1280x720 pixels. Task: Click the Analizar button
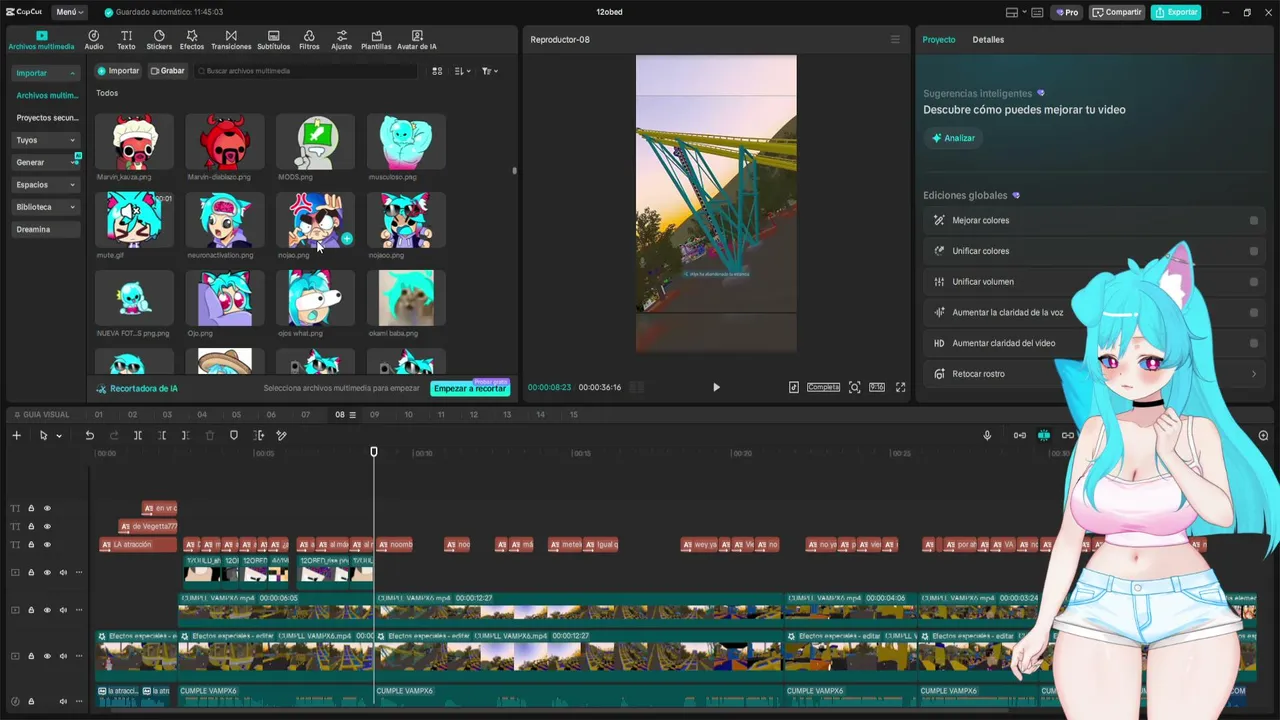[953, 138]
